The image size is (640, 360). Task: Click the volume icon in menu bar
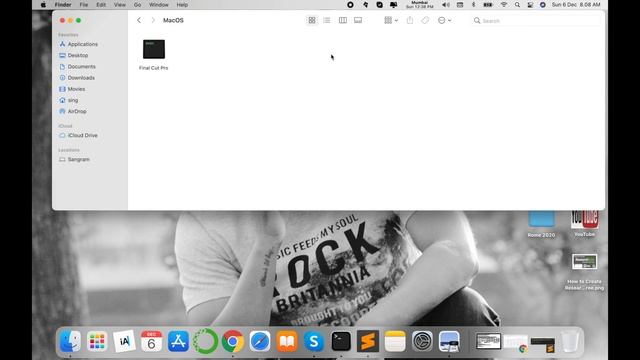446,5
